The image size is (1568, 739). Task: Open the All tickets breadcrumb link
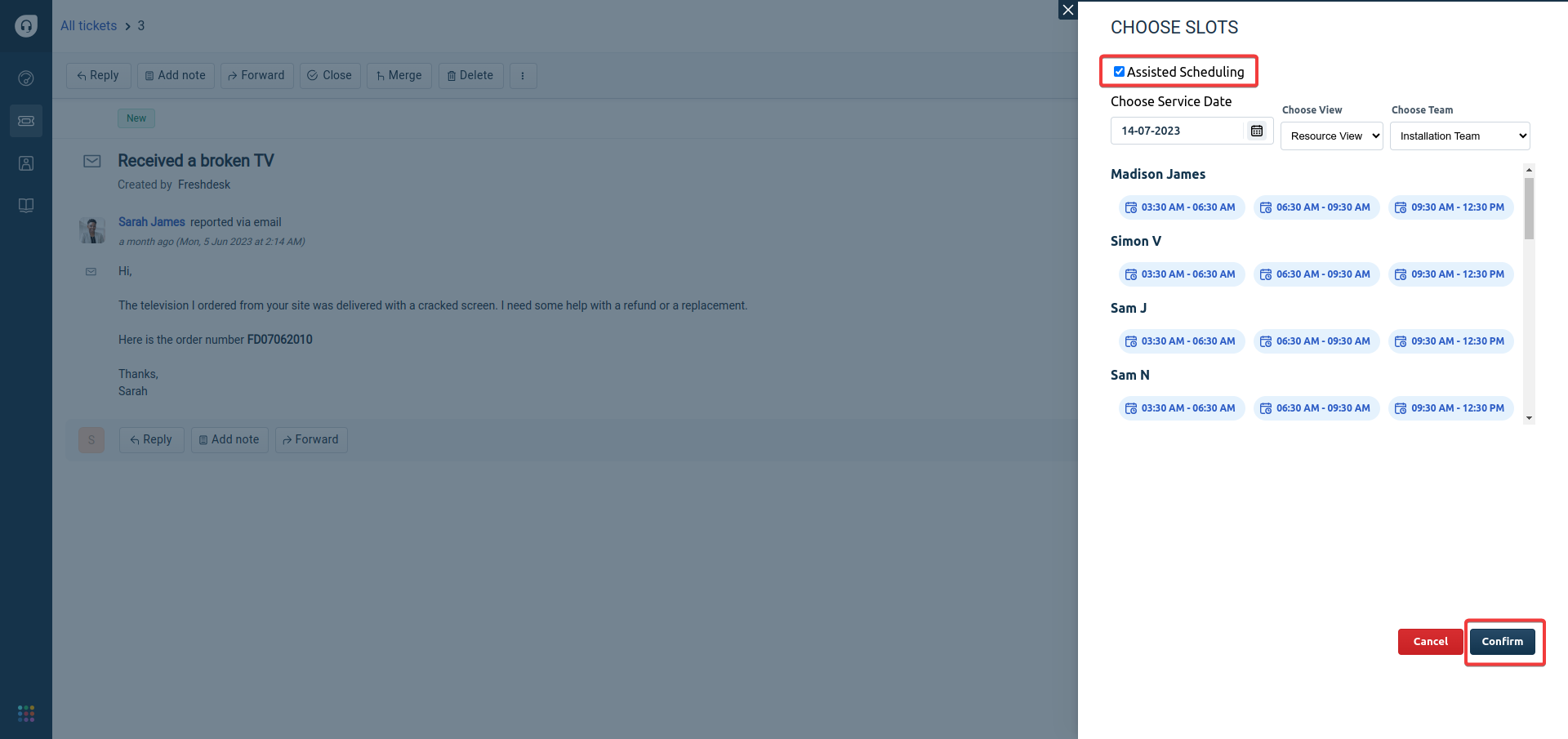point(88,26)
